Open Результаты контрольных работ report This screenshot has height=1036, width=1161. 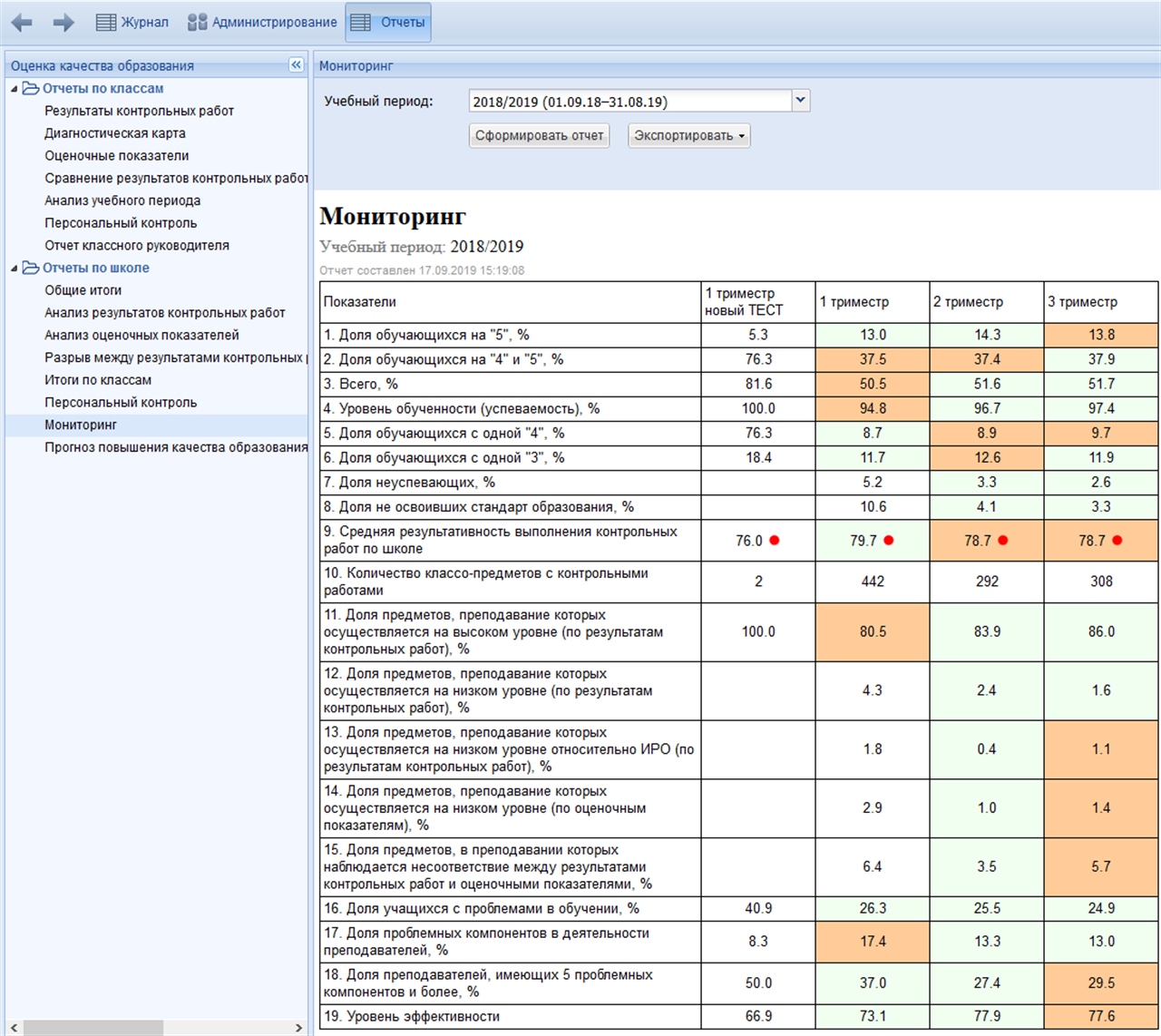click(x=139, y=111)
